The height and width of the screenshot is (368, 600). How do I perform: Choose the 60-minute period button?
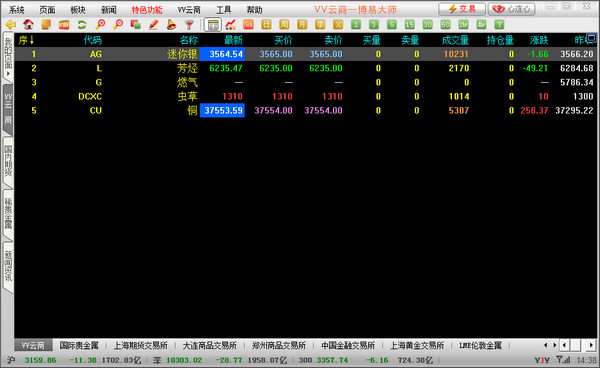[x=445, y=25]
